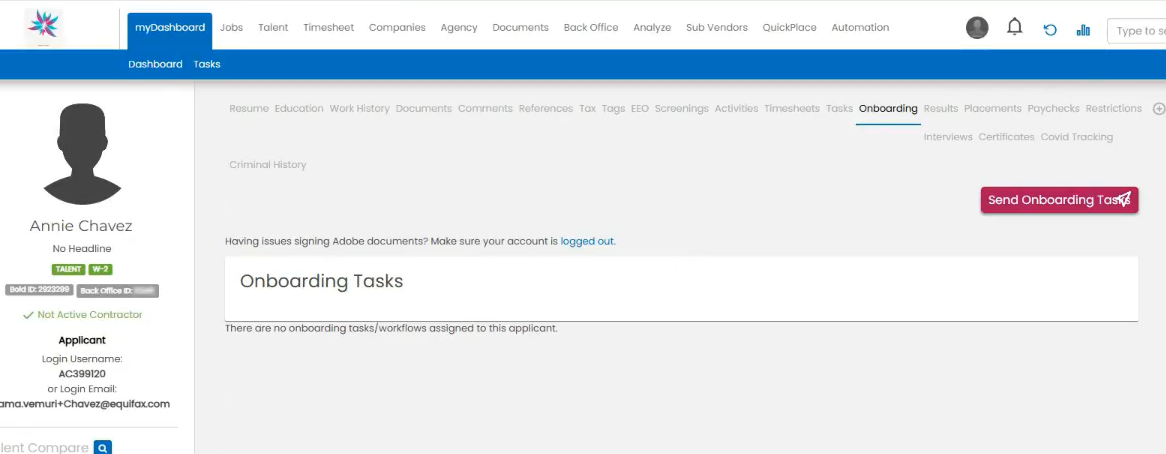Open the Documents menu in top bar
This screenshot has width=1166, height=454.
click(x=521, y=27)
